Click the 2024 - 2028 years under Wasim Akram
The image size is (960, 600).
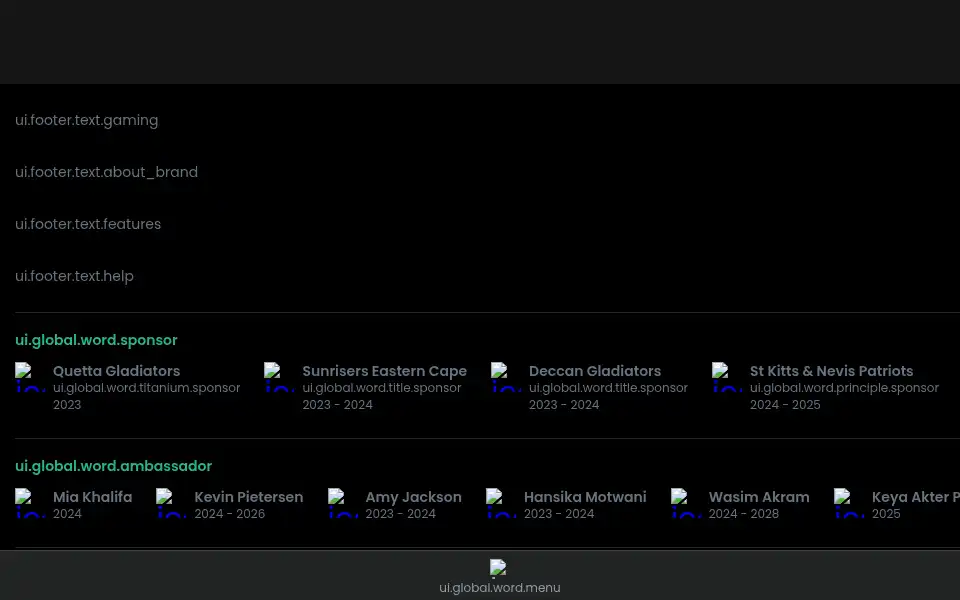744,514
